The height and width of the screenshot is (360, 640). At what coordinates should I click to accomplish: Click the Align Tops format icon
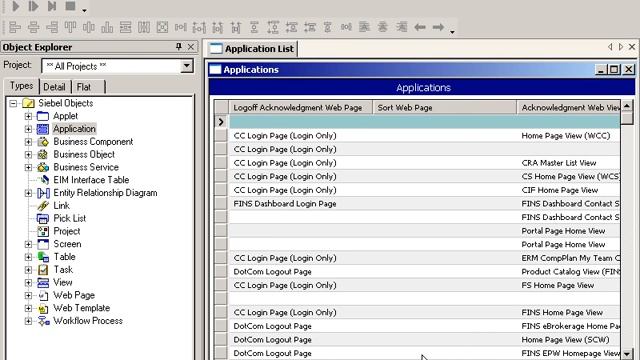(70, 27)
